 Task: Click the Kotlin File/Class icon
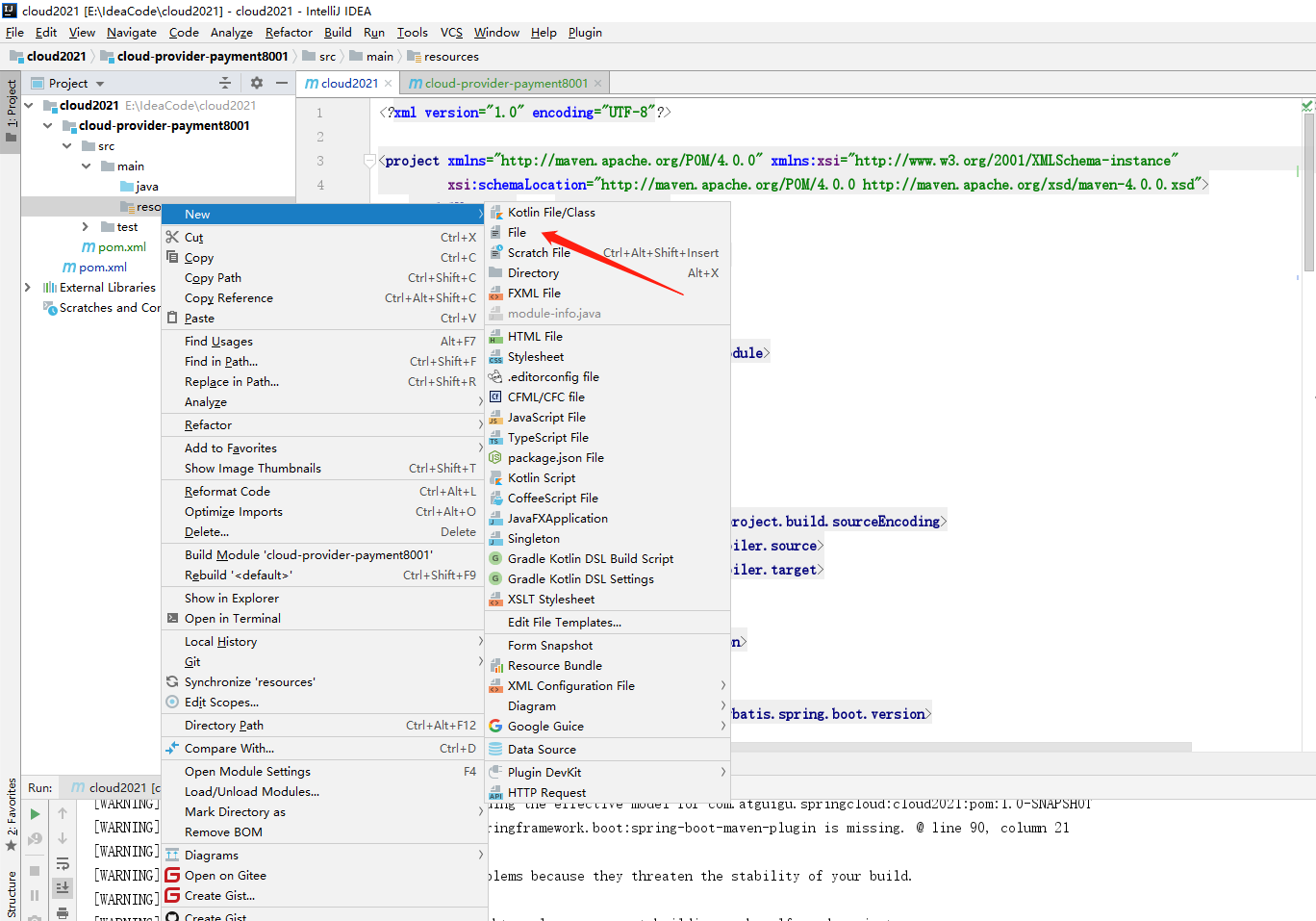click(x=495, y=212)
